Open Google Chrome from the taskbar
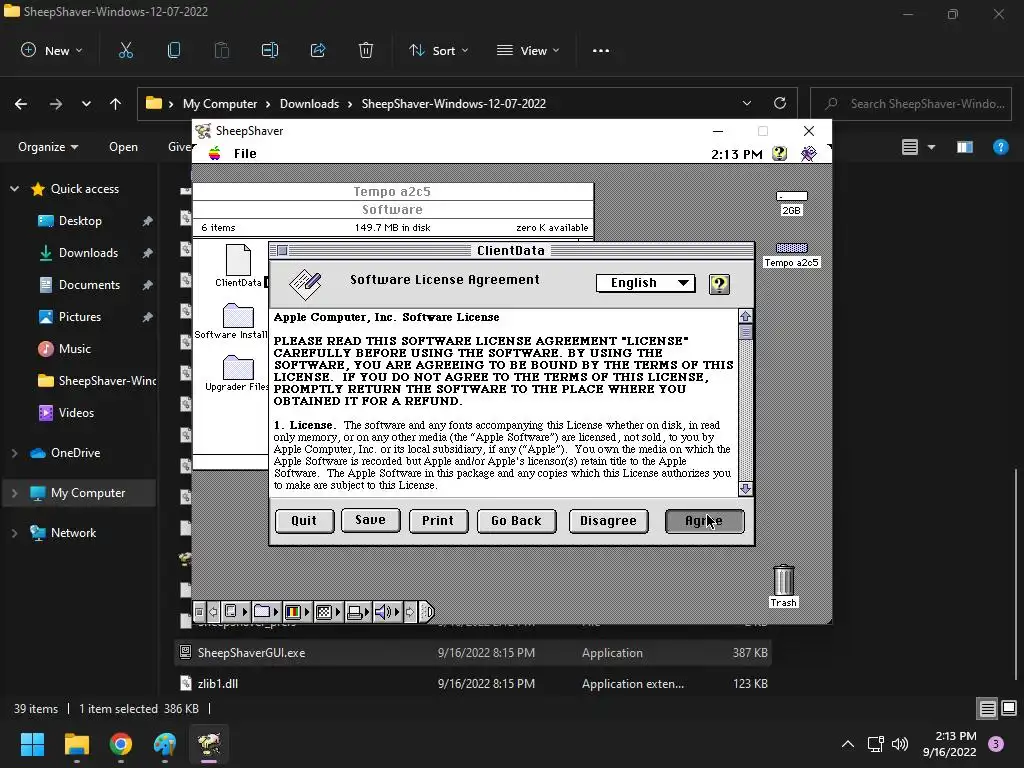This screenshot has height=768, width=1024. tap(121, 744)
